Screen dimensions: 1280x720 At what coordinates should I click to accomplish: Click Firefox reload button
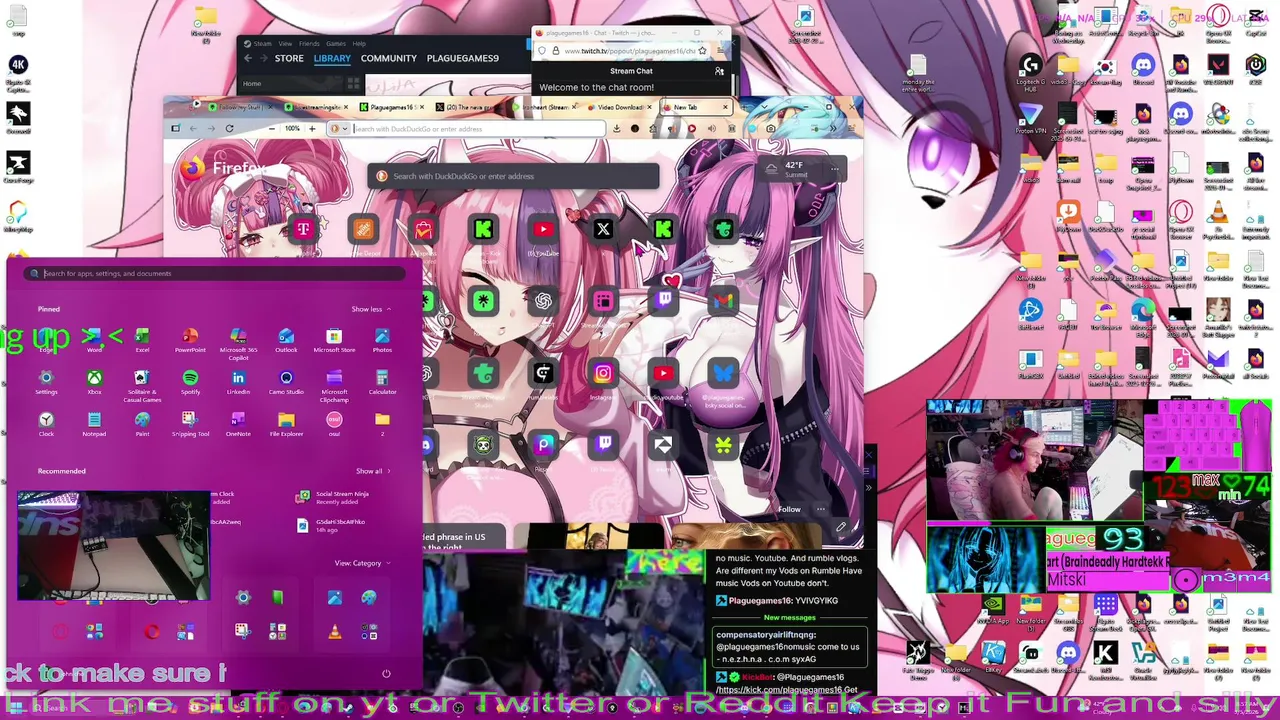click(x=229, y=128)
